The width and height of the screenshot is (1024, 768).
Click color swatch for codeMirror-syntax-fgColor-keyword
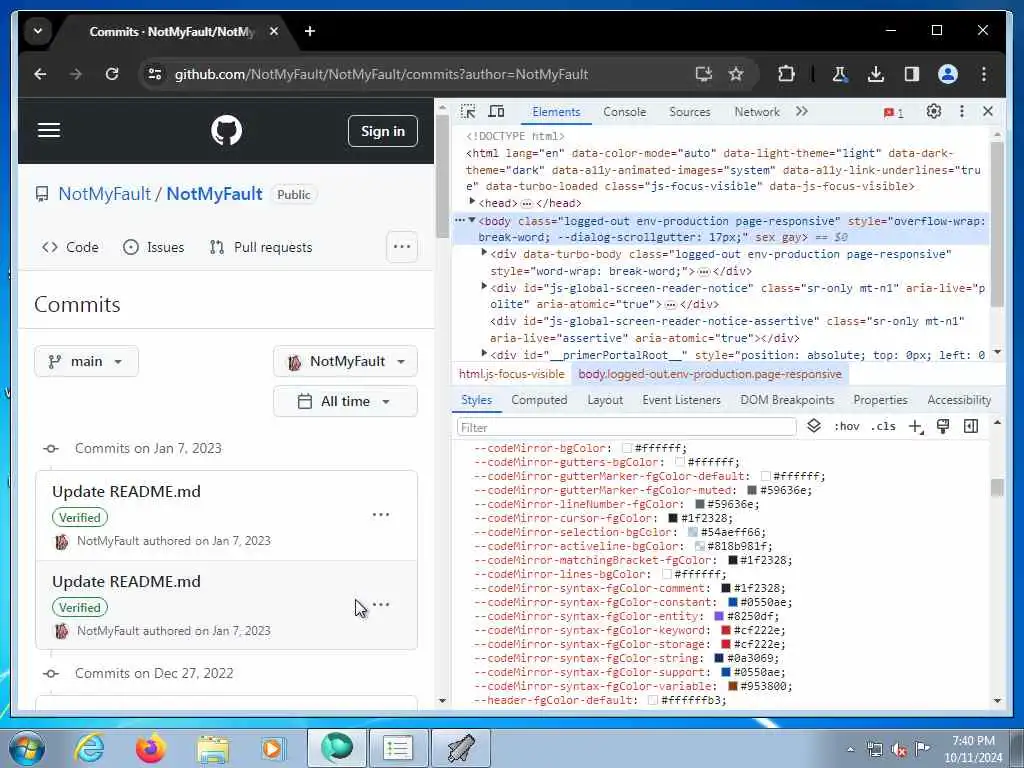(x=725, y=630)
